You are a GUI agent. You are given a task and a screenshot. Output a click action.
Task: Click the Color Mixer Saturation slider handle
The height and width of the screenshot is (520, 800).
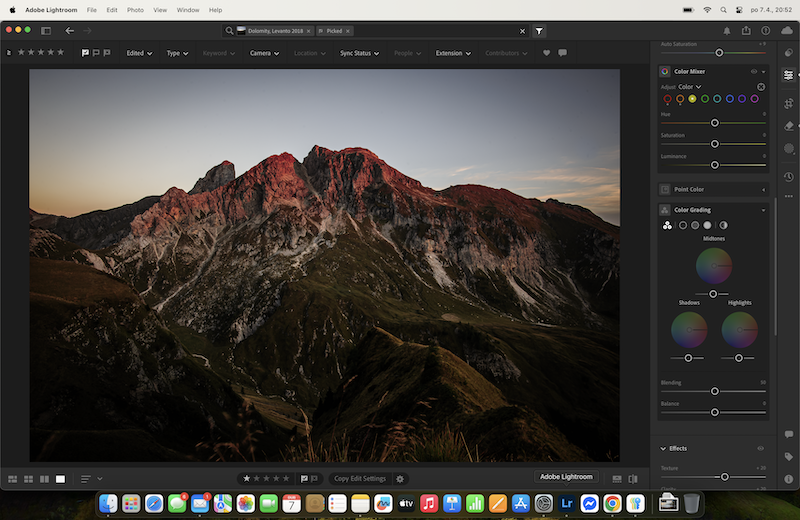click(714, 144)
